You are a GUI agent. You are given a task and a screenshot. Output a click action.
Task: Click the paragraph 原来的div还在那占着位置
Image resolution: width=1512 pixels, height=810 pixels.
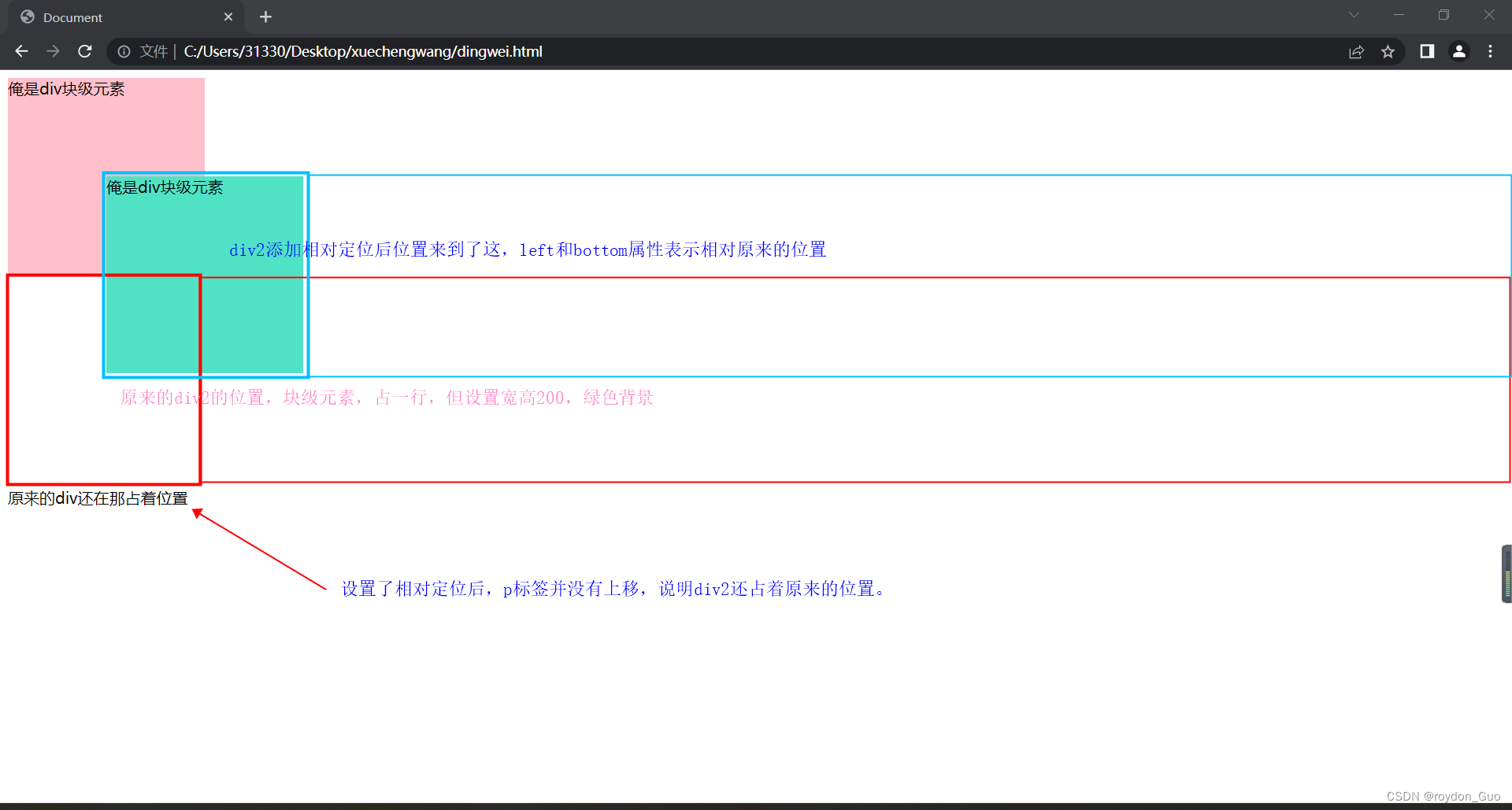click(x=98, y=498)
